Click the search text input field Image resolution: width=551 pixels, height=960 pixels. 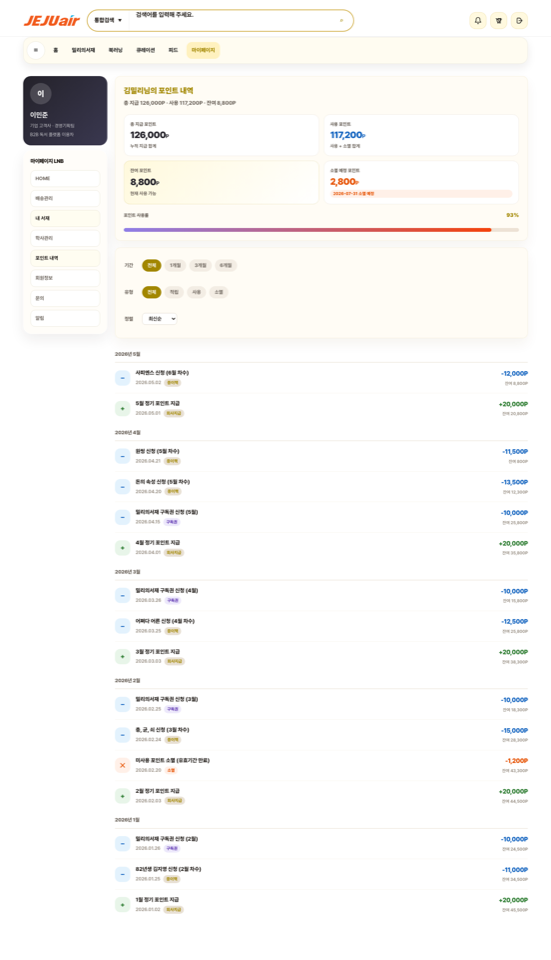coord(231,20)
